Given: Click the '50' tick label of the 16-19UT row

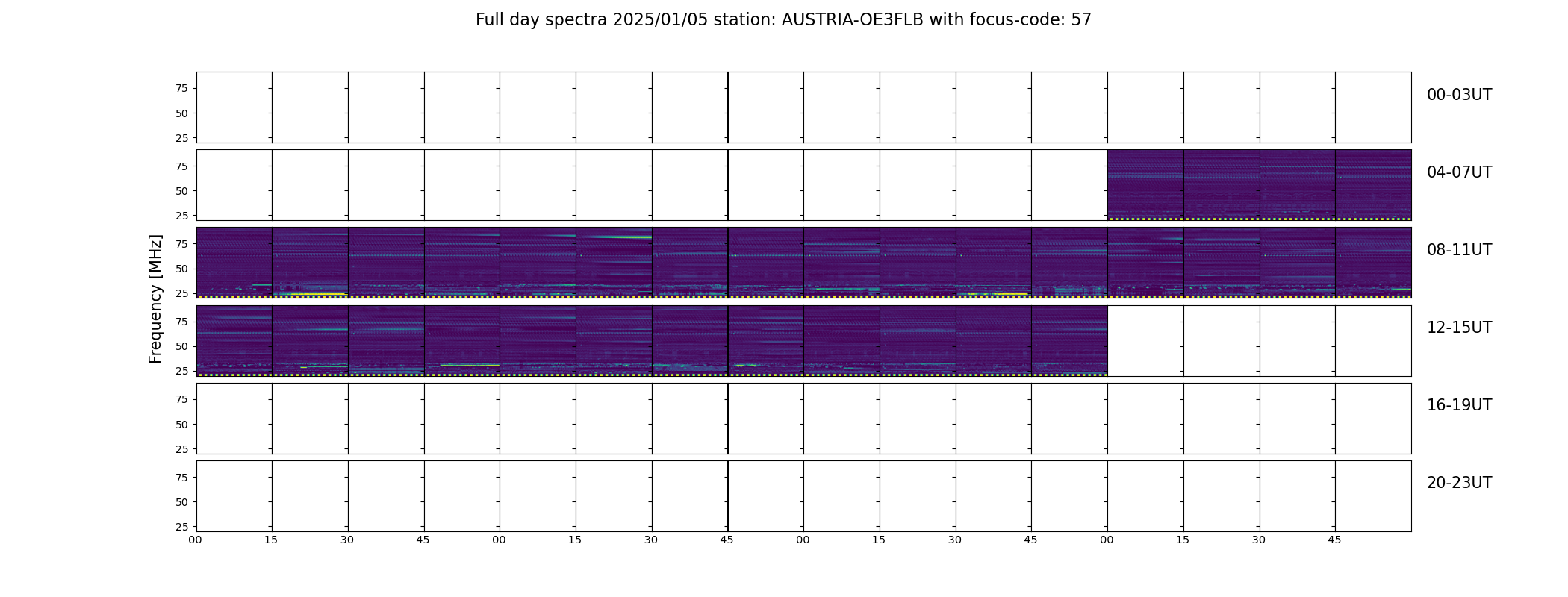Looking at the screenshot, I should [181, 425].
